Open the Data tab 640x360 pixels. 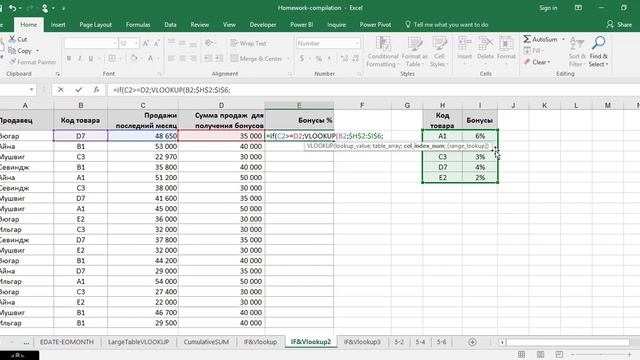170,24
